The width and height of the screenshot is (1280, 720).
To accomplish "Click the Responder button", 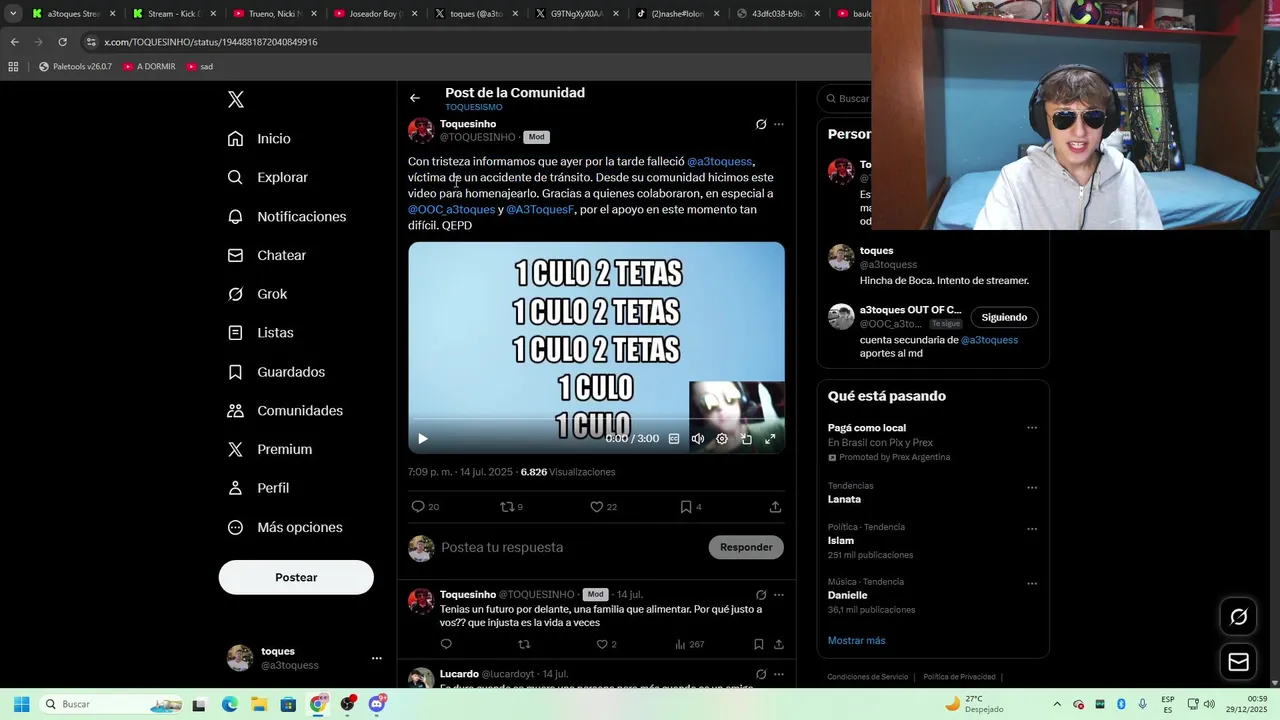I will pyautogui.click(x=746, y=547).
